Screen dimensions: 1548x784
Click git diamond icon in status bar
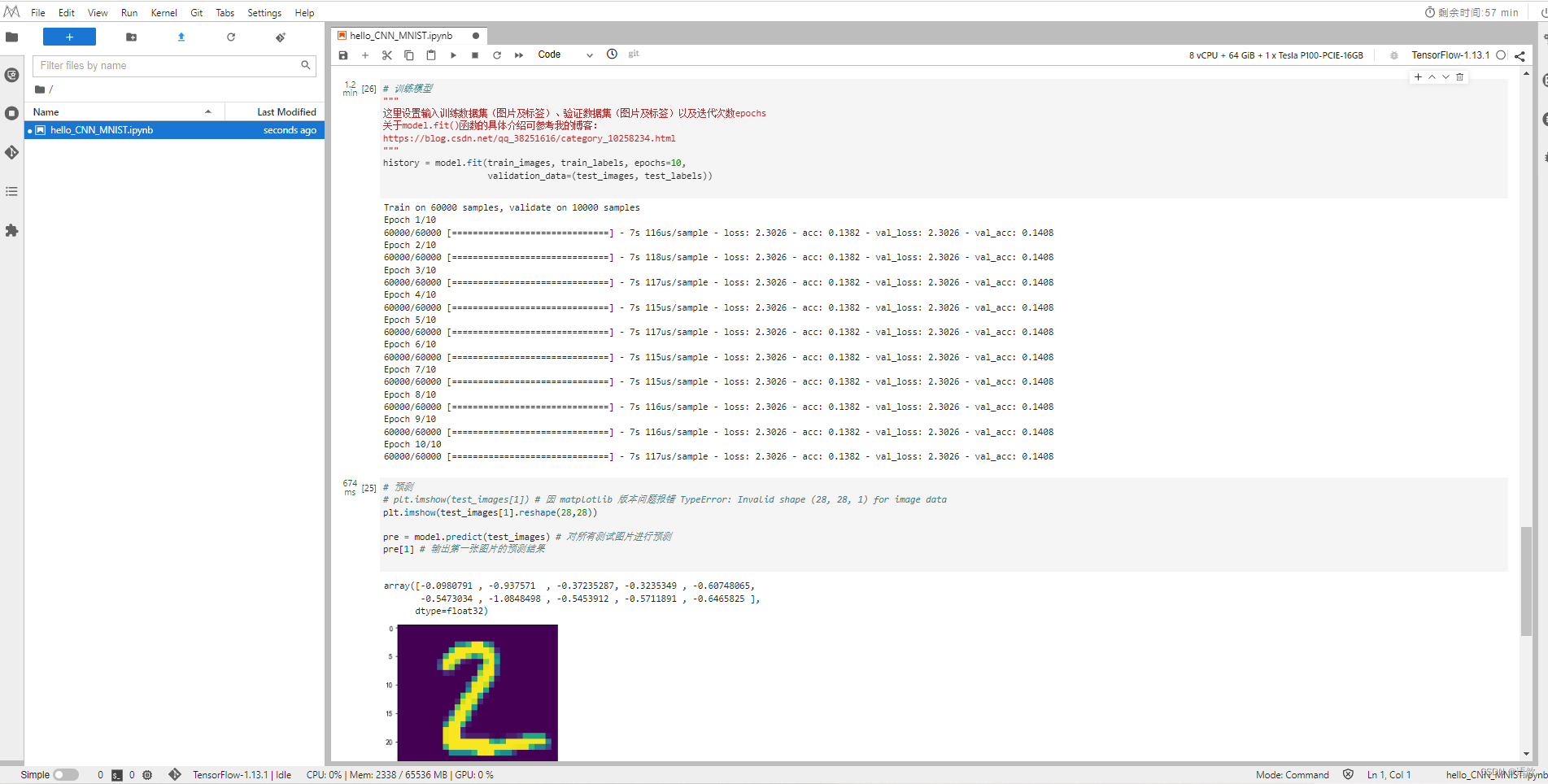[x=175, y=774]
